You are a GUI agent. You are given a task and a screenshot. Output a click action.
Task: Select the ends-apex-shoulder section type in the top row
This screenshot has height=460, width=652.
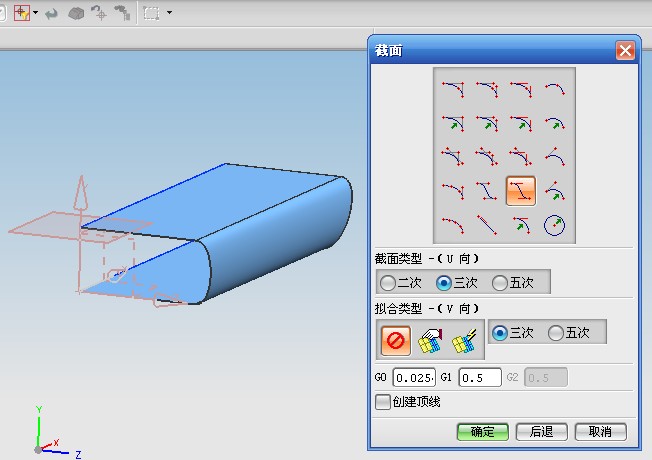(x=453, y=89)
